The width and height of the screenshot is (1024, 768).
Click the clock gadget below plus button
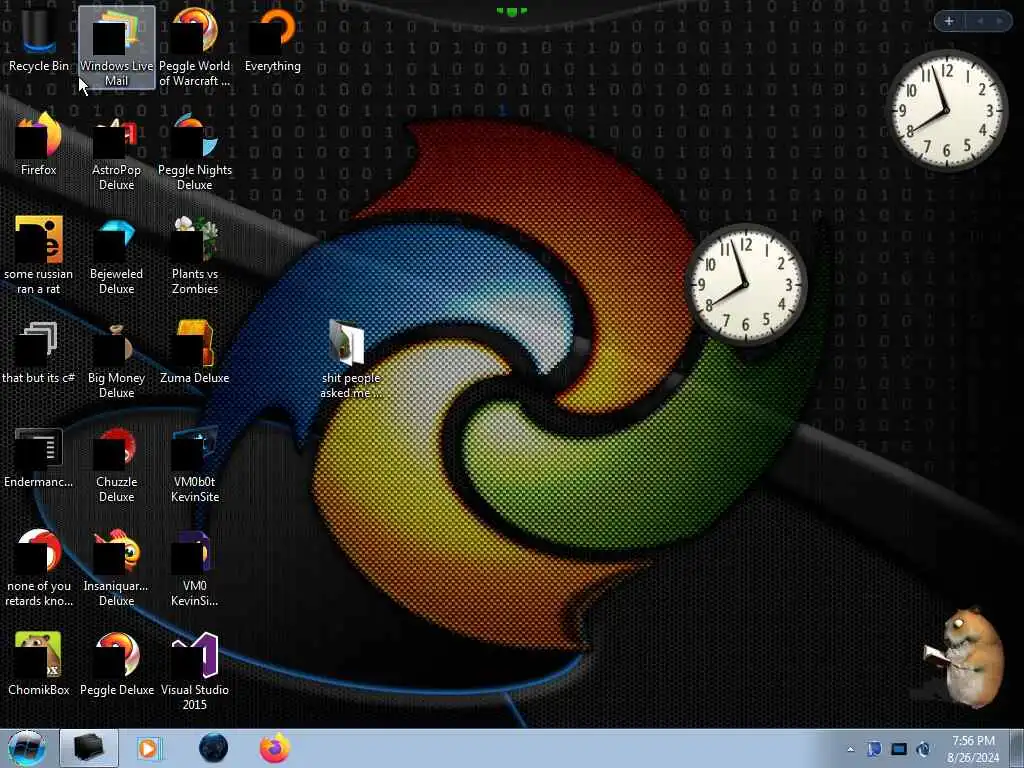click(947, 110)
